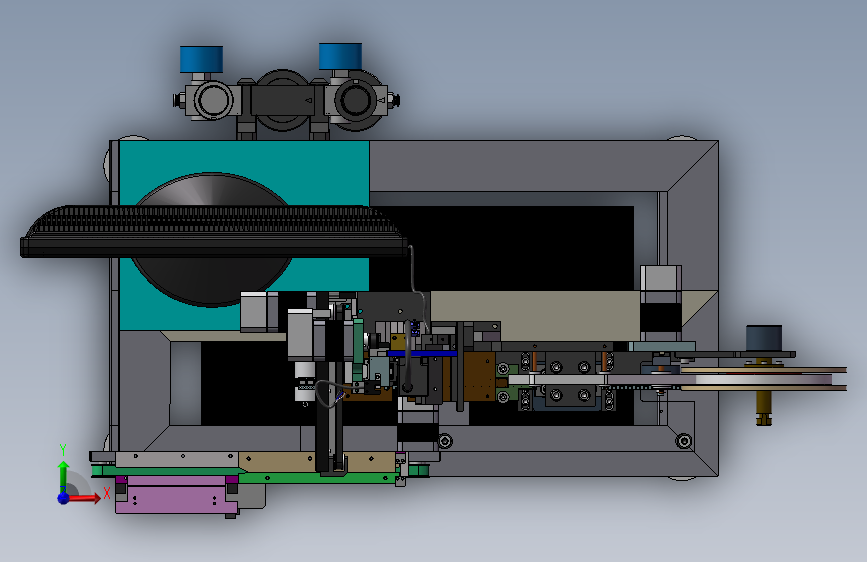
Task: Select the right blue cylinder cap on top
Action: (341, 56)
